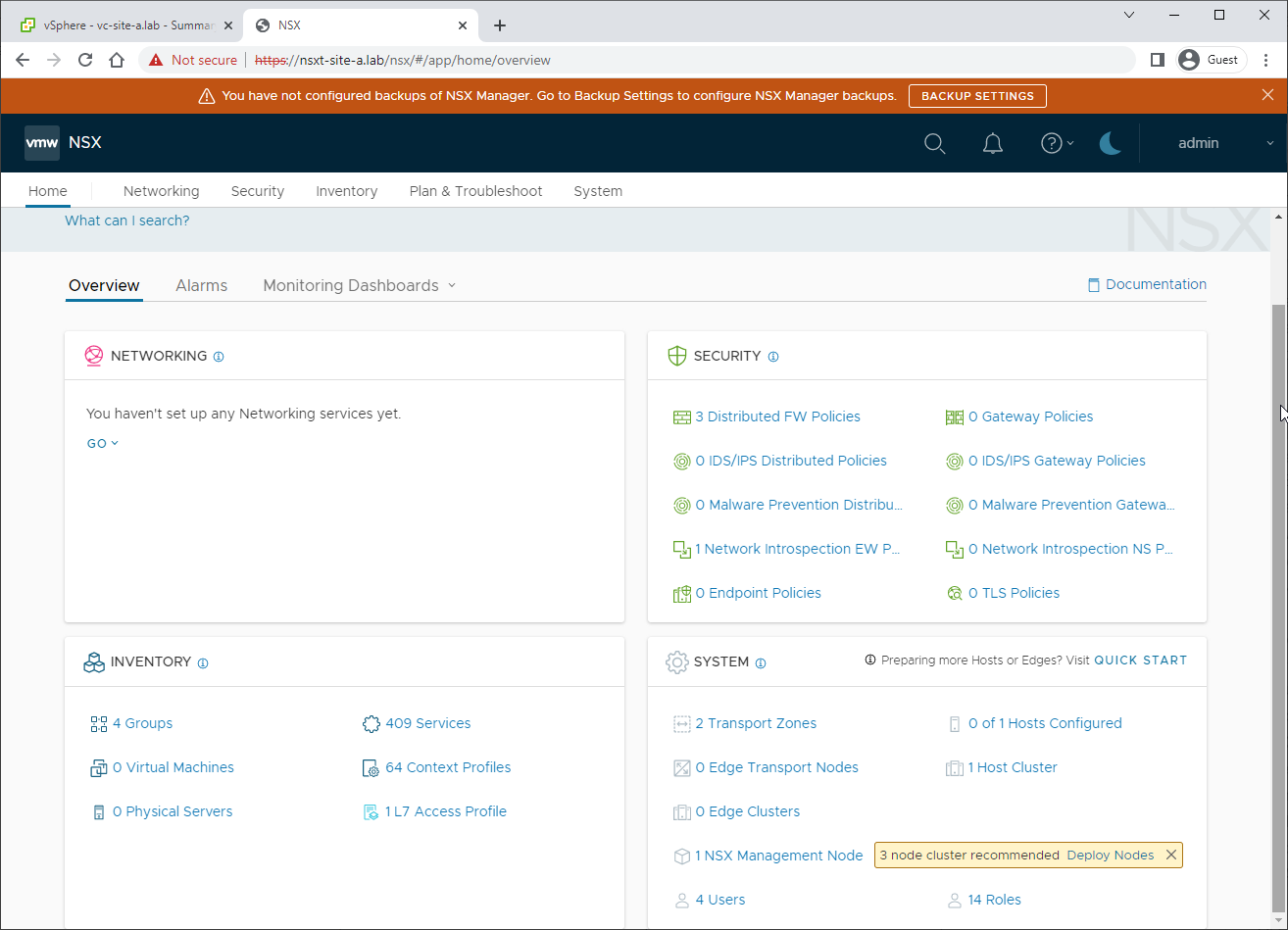
Task: Click the Edge Transport Nodes icon
Action: (682, 768)
